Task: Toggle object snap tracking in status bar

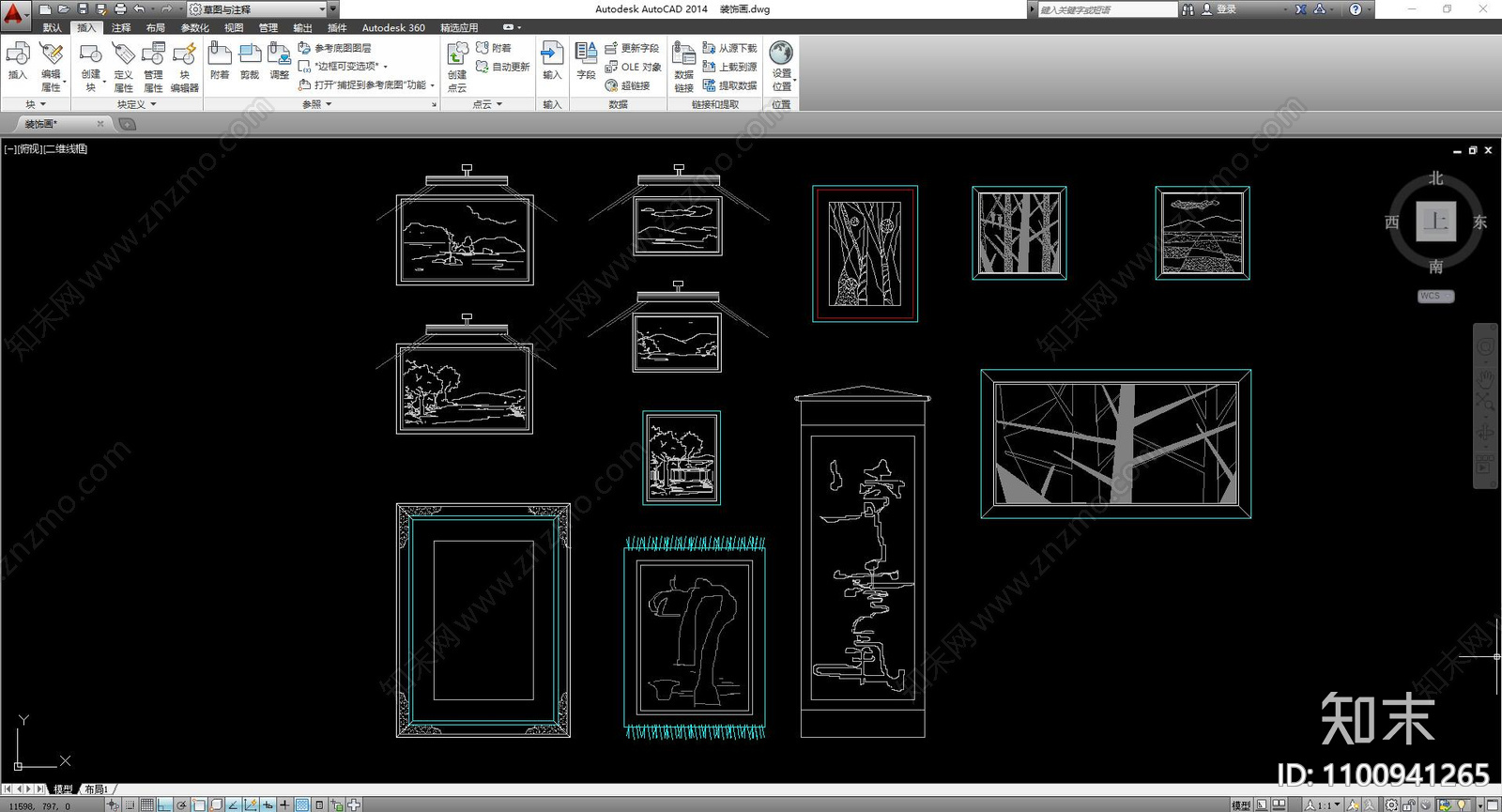Action: point(233,804)
